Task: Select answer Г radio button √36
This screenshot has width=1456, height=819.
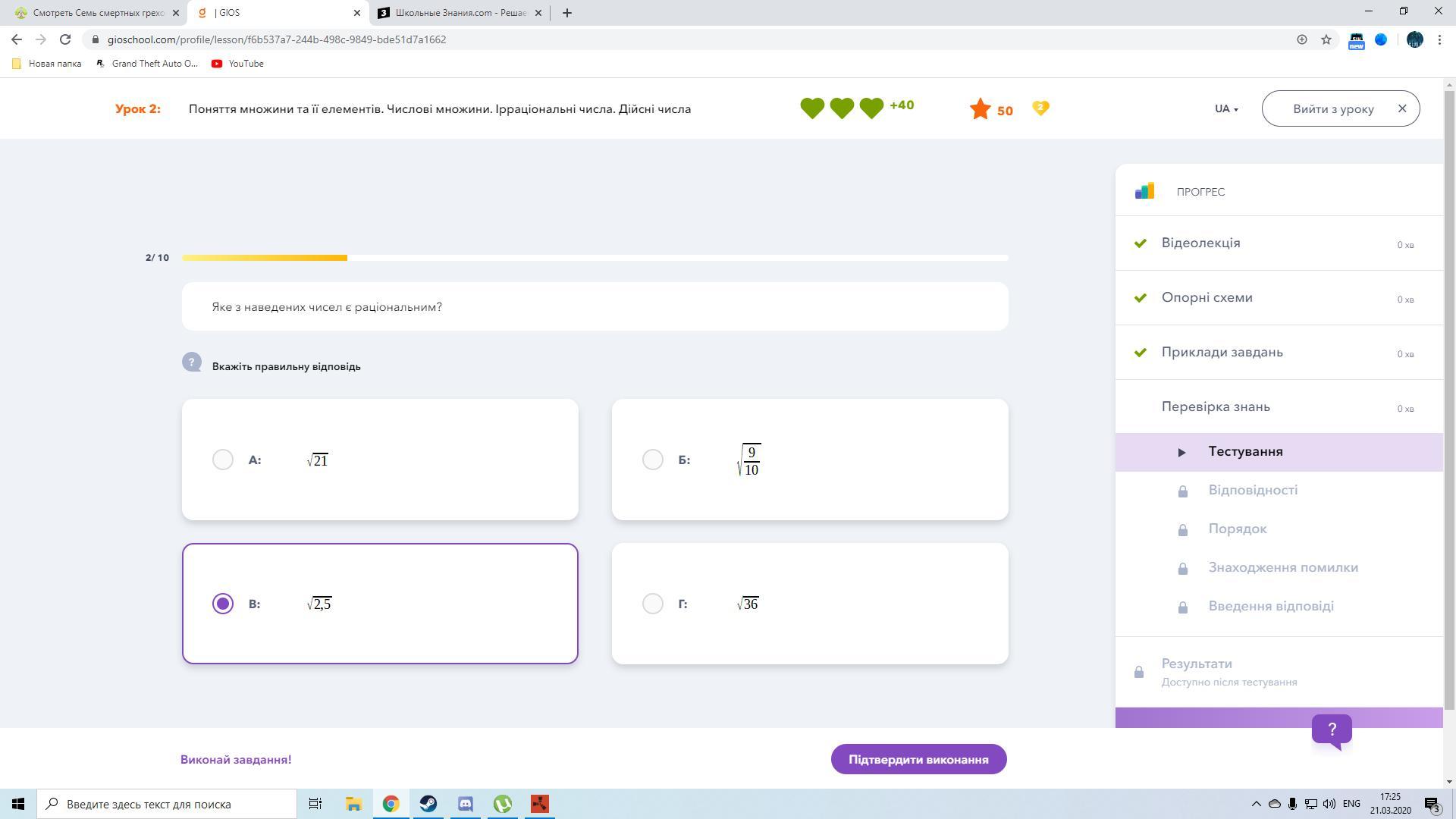Action: 652,604
